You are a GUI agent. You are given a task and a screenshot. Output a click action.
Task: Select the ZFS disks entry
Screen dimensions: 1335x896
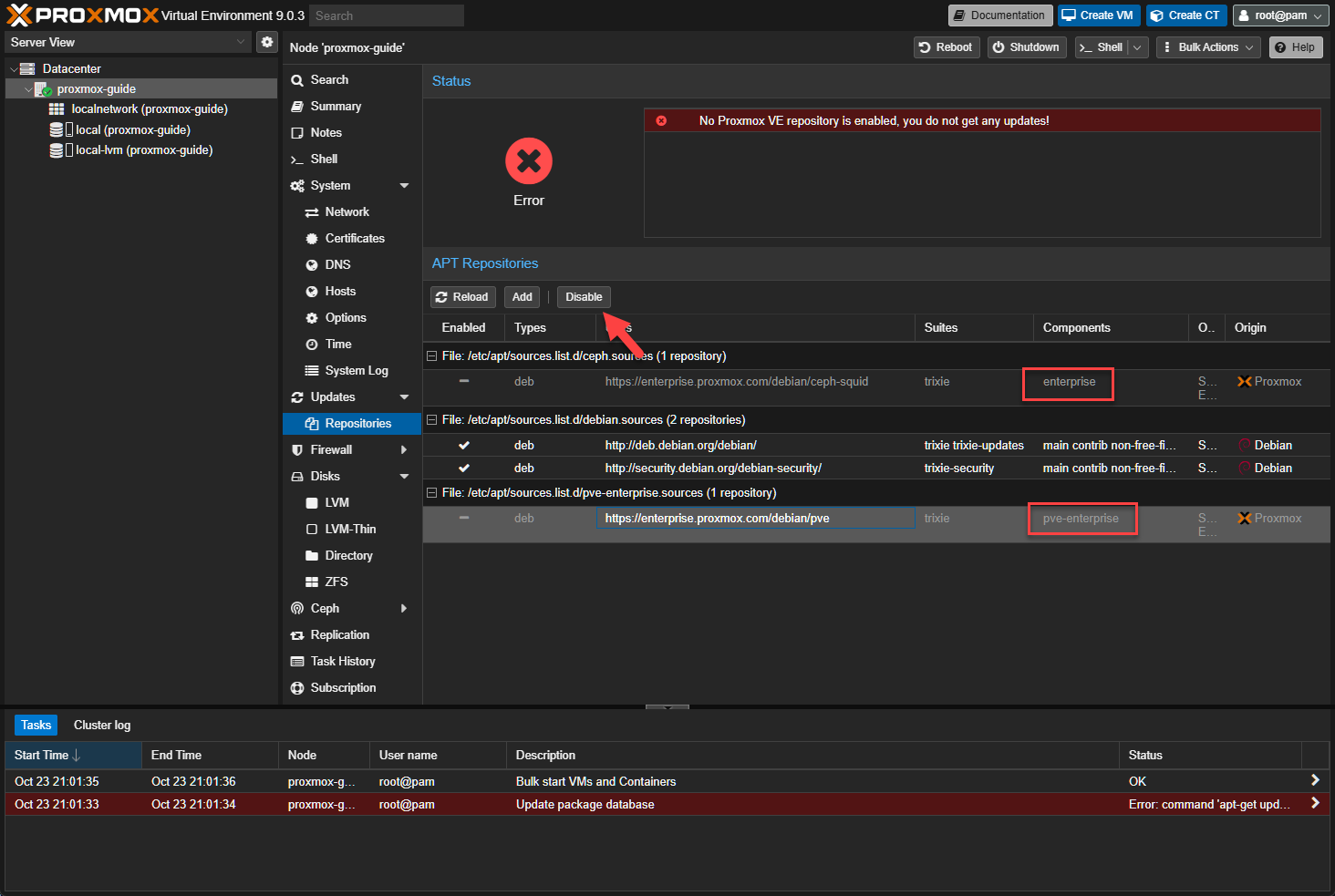336,582
